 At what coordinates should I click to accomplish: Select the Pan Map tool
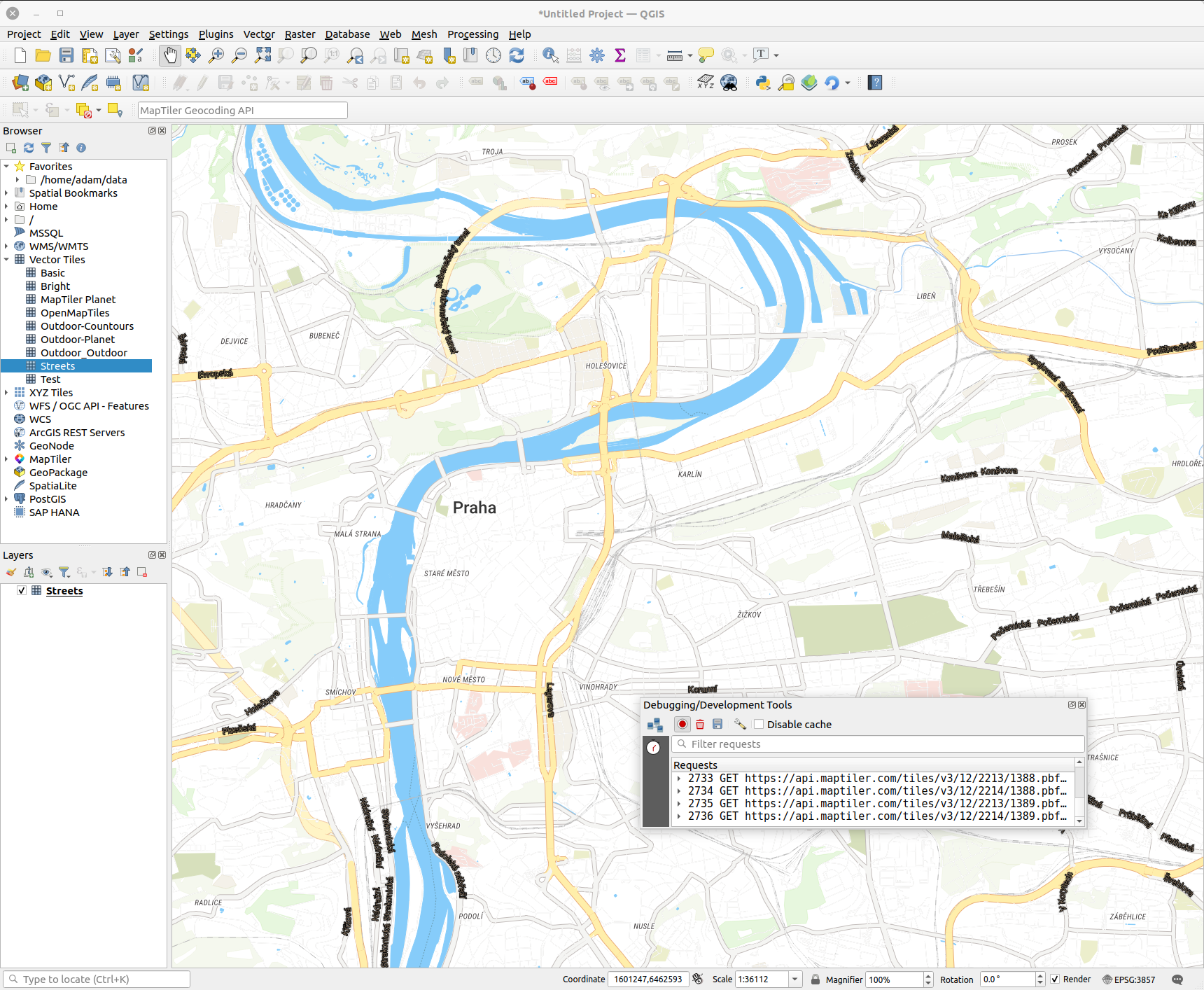click(169, 55)
